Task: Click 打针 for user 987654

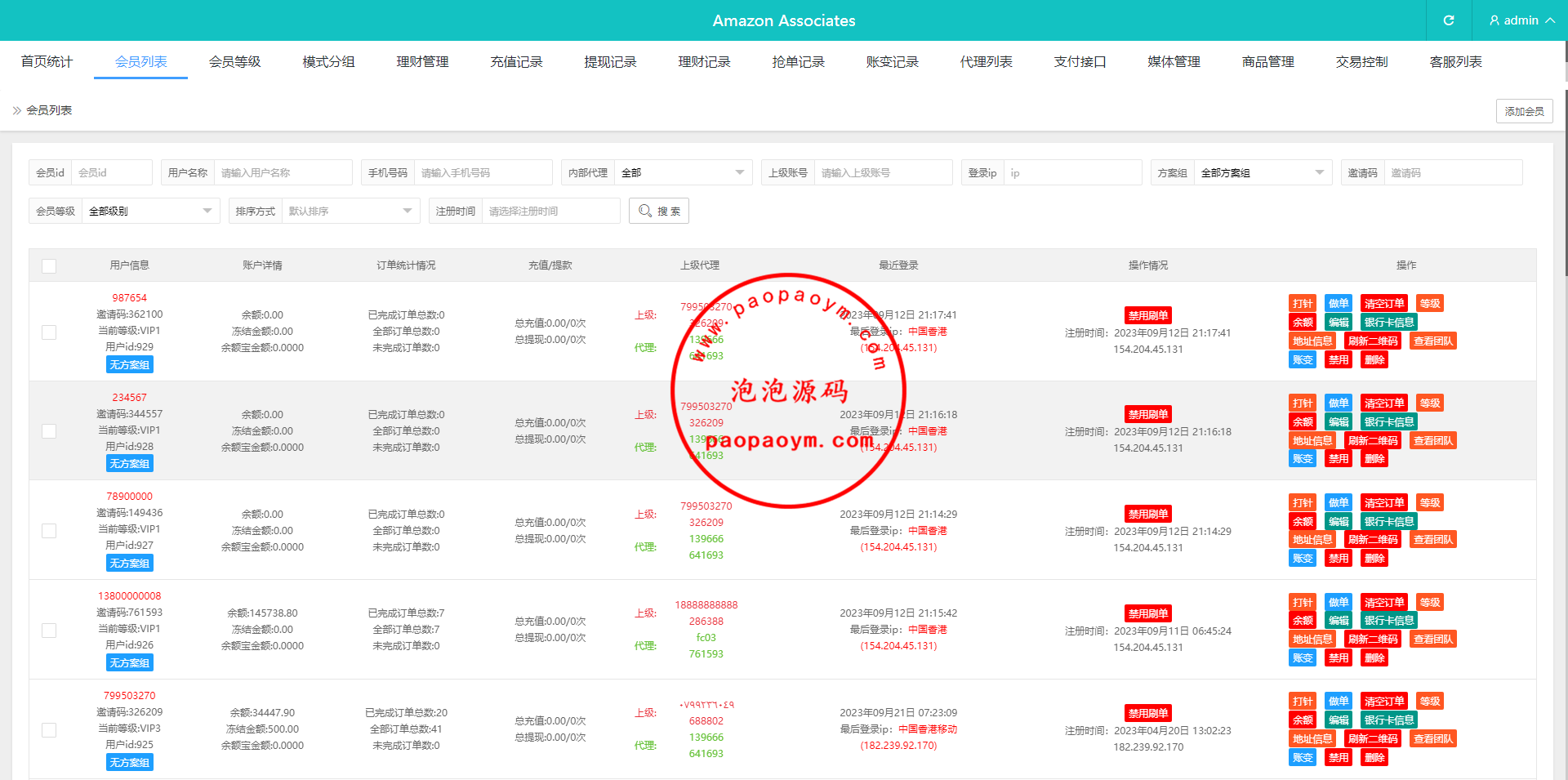Action: [x=1303, y=304]
